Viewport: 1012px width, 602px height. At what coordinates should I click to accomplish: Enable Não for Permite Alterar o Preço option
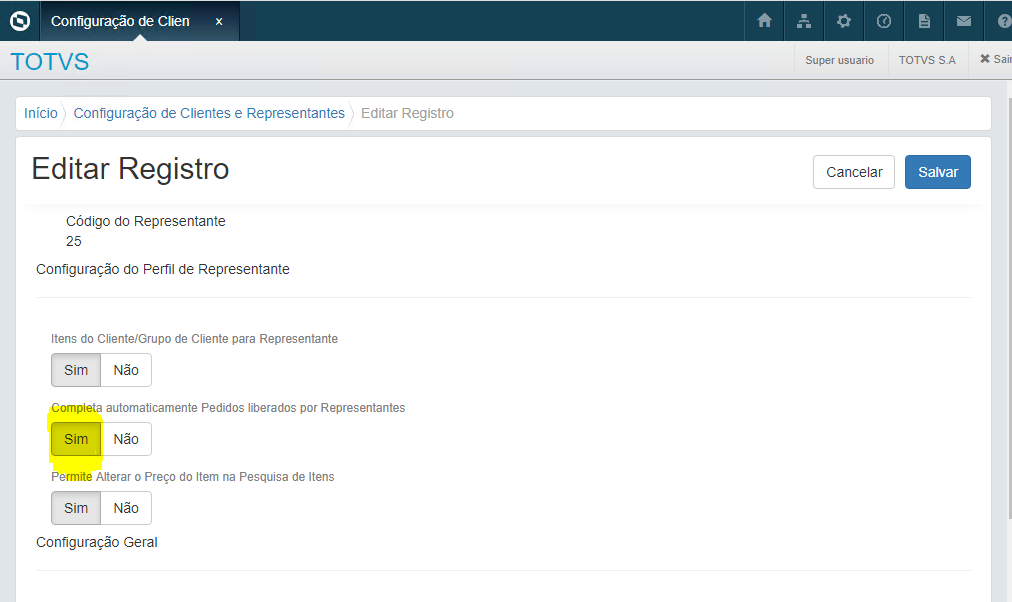point(125,507)
